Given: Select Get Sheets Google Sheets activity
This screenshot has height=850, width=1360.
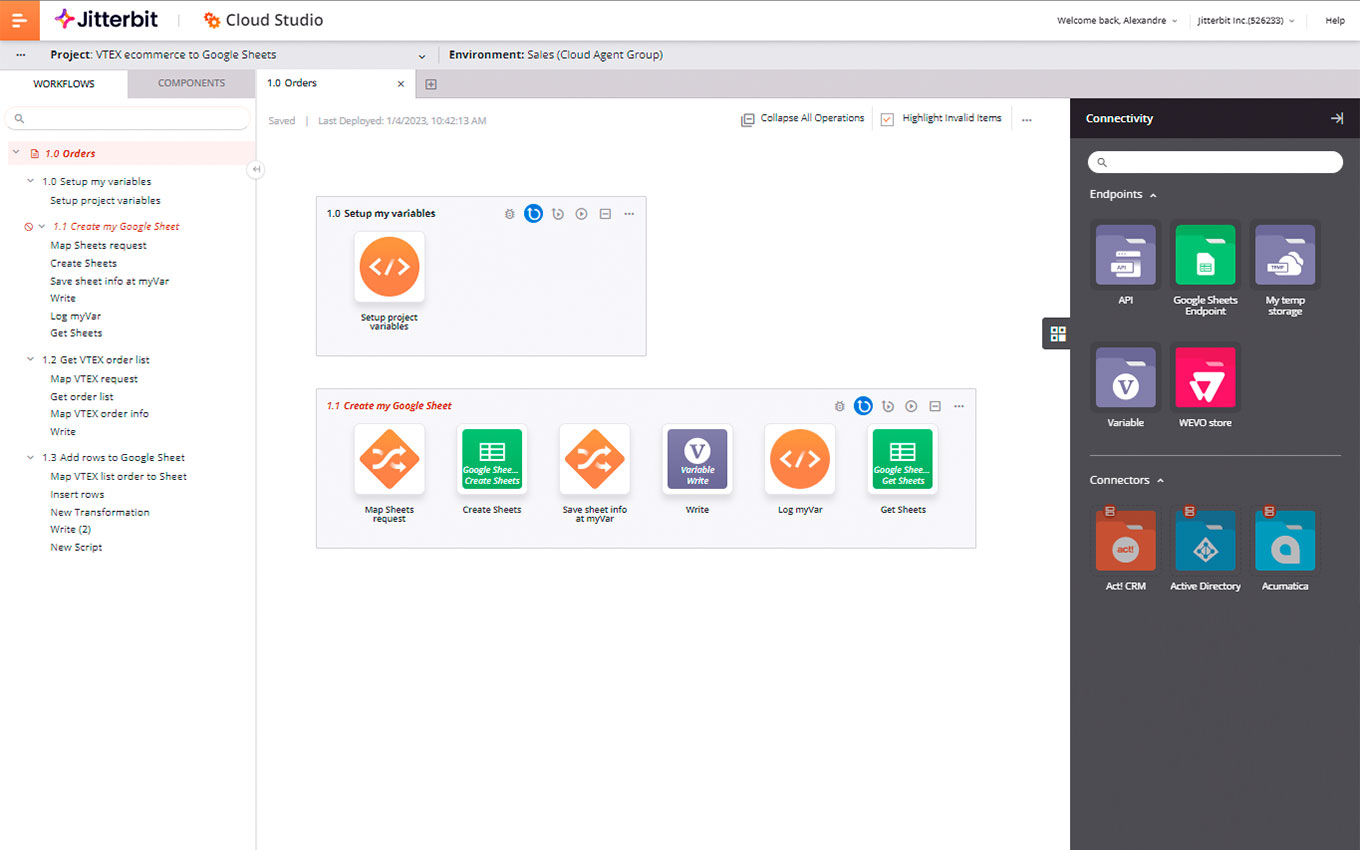Looking at the screenshot, I should 903,459.
